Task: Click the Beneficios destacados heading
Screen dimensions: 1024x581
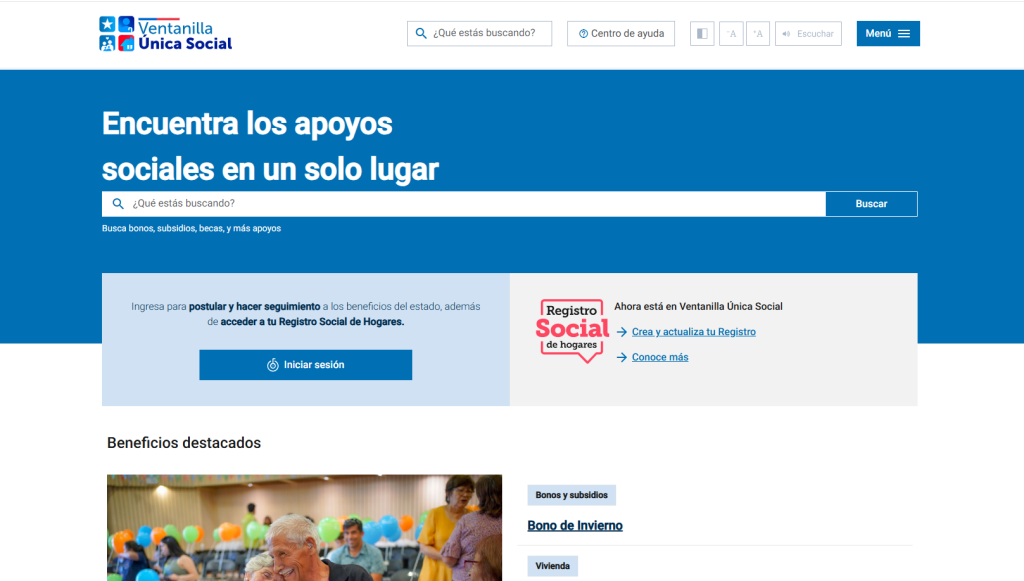Action: [x=184, y=443]
